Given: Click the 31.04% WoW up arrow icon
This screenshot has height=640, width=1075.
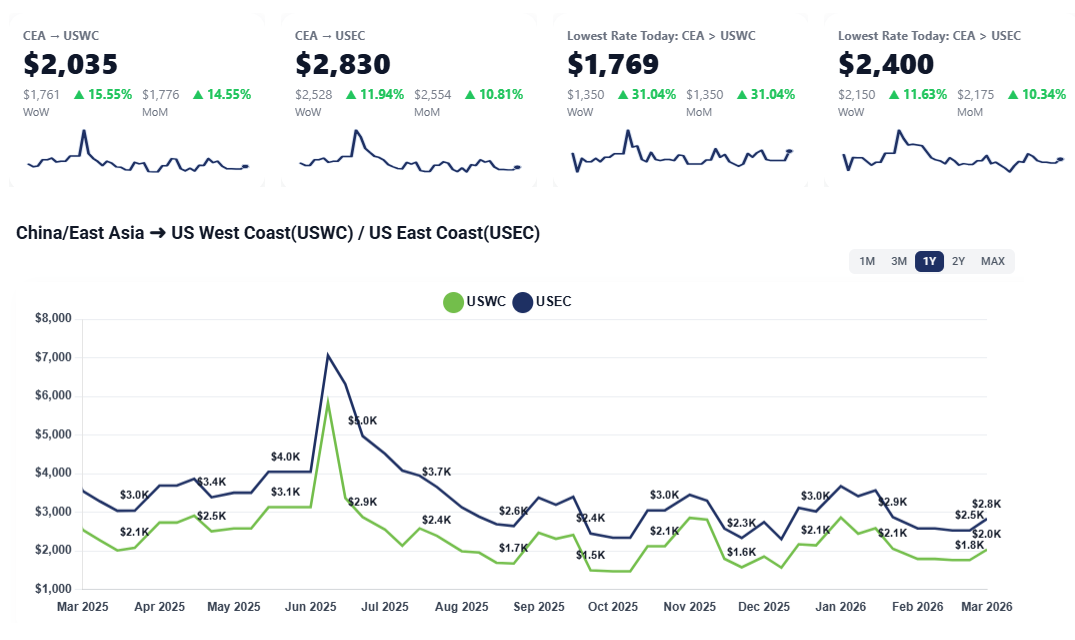Looking at the screenshot, I should (621, 95).
